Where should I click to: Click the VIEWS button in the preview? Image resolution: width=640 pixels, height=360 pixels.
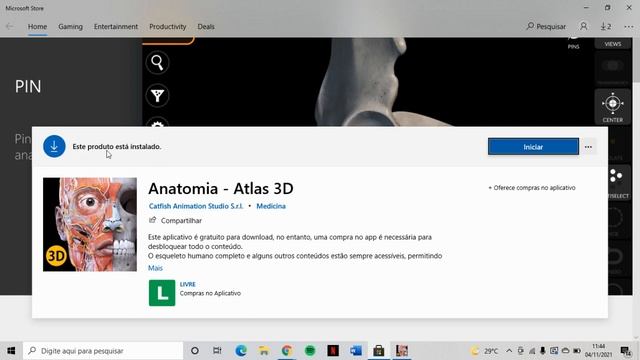click(613, 44)
